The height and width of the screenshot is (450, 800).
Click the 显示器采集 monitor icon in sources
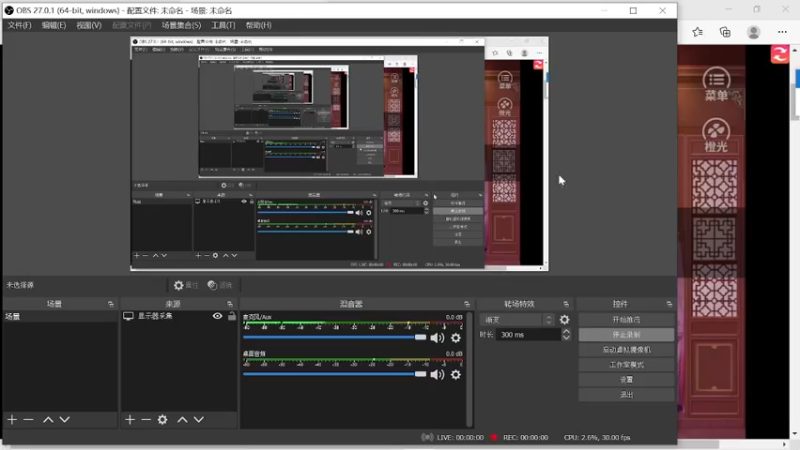pos(128,316)
